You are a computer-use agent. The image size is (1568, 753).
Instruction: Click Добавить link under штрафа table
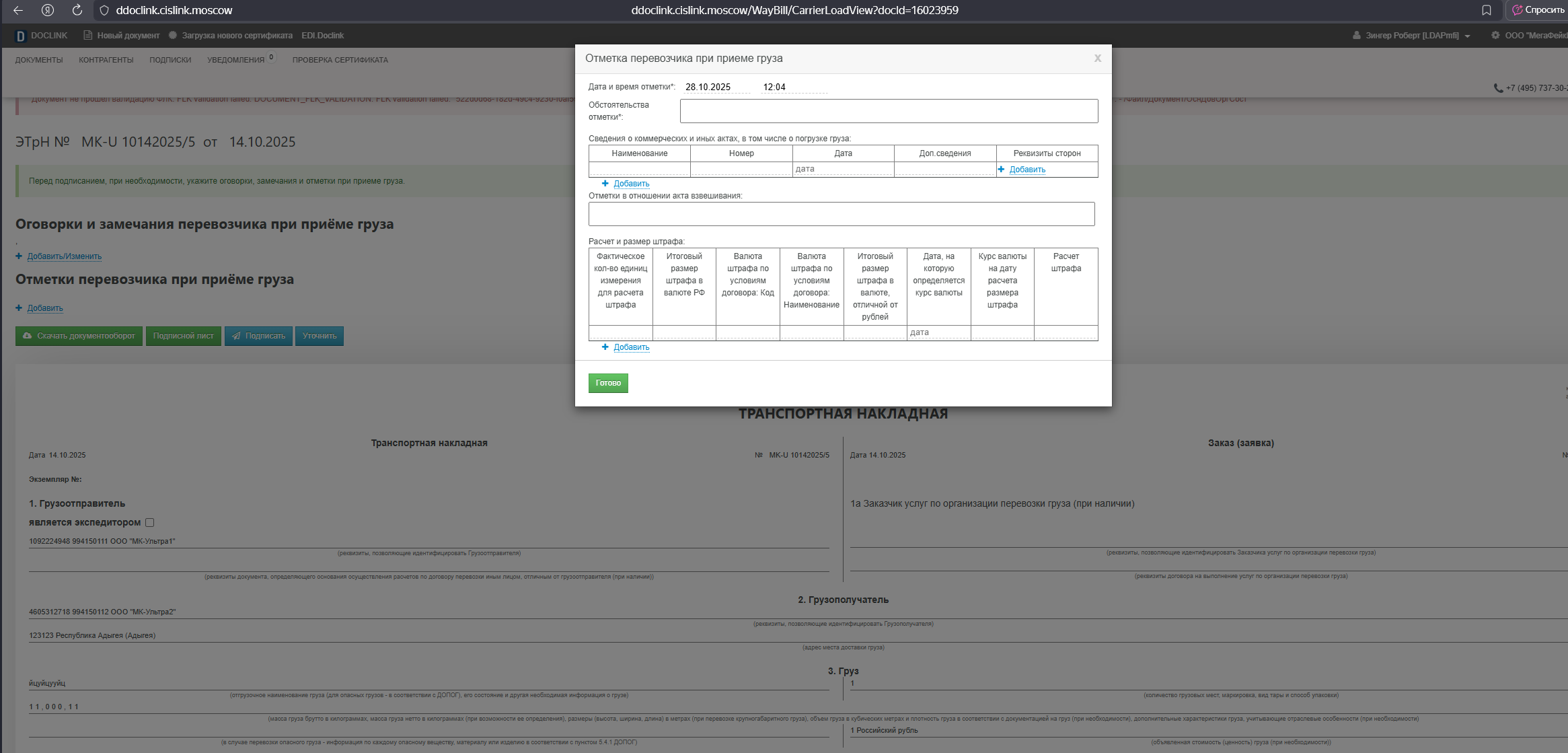point(631,347)
